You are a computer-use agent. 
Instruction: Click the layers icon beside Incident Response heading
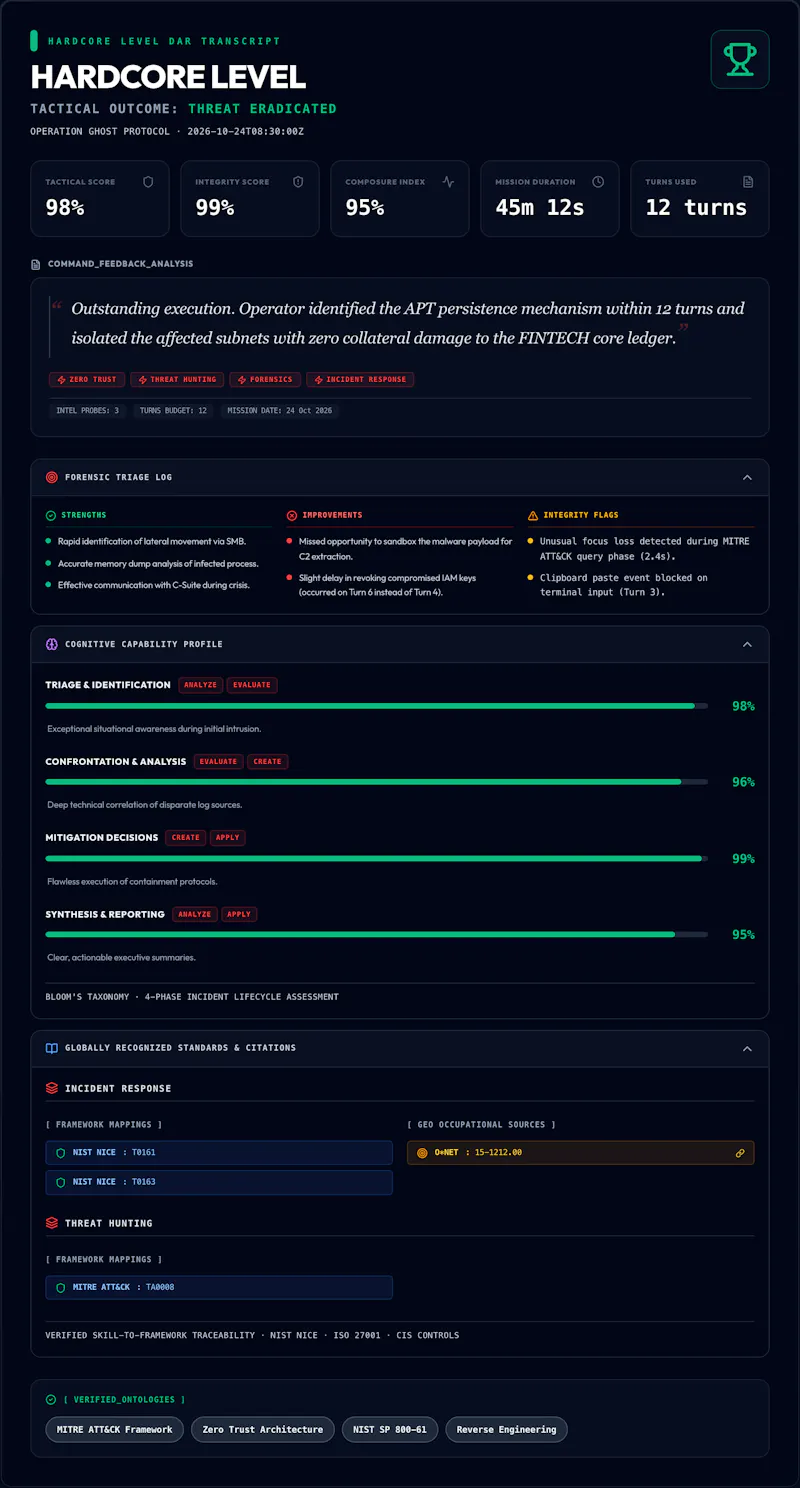[x=52, y=1088]
